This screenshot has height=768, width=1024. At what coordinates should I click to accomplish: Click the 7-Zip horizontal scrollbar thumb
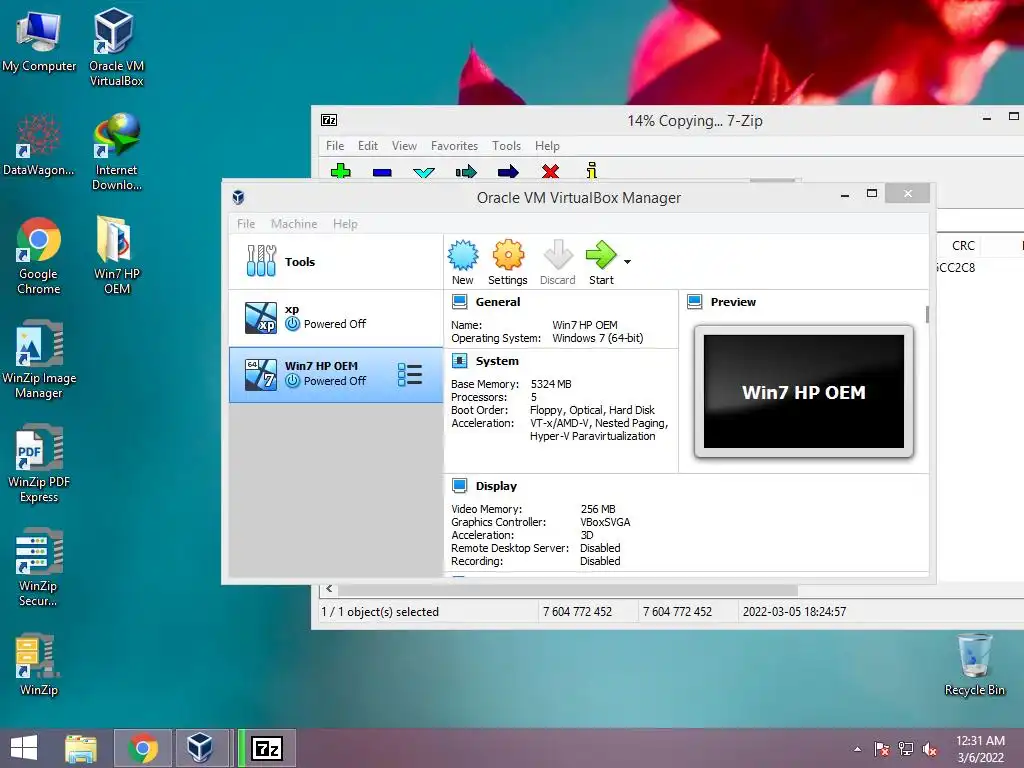click(566, 590)
